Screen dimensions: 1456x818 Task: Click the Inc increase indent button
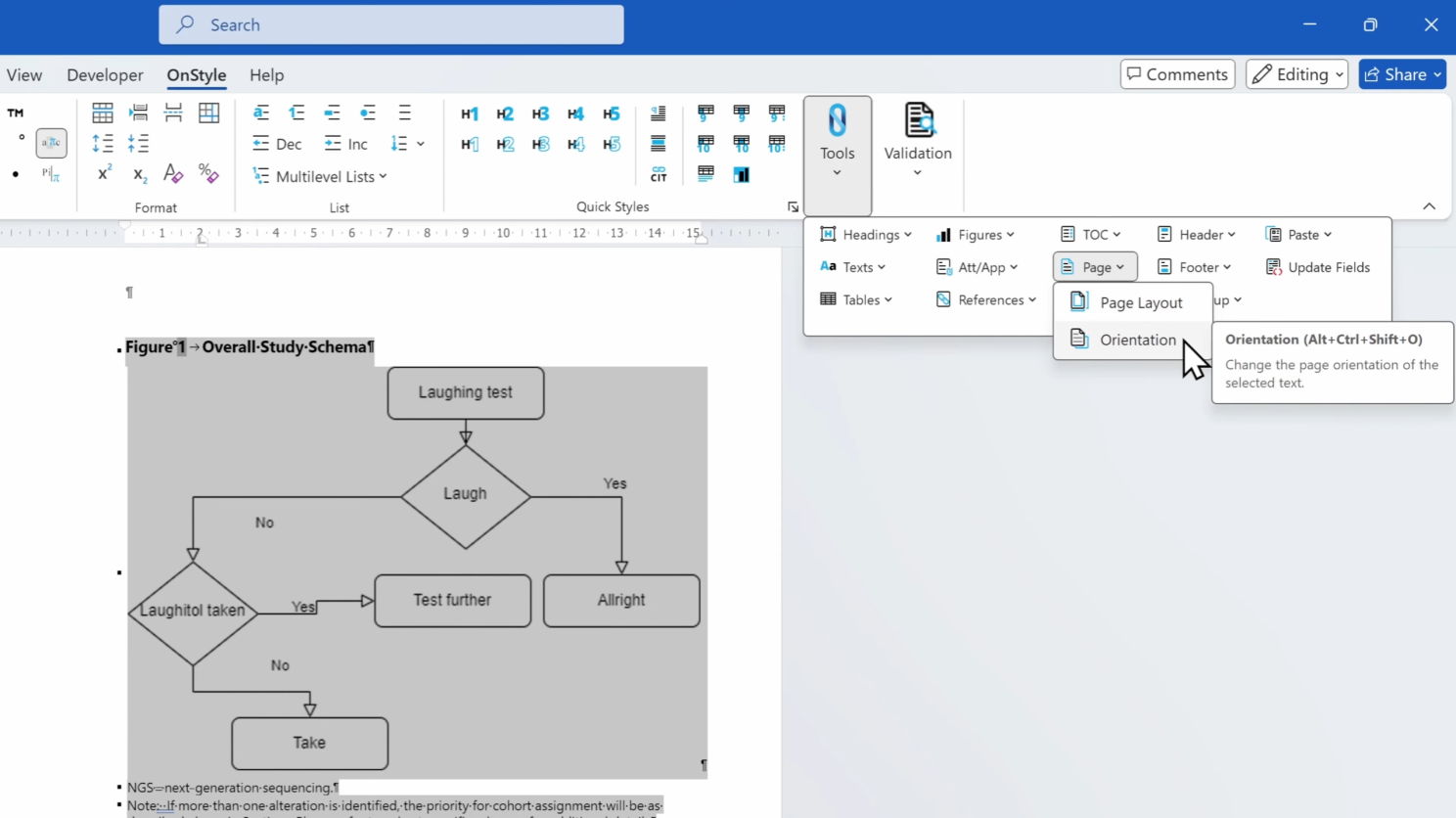346,144
